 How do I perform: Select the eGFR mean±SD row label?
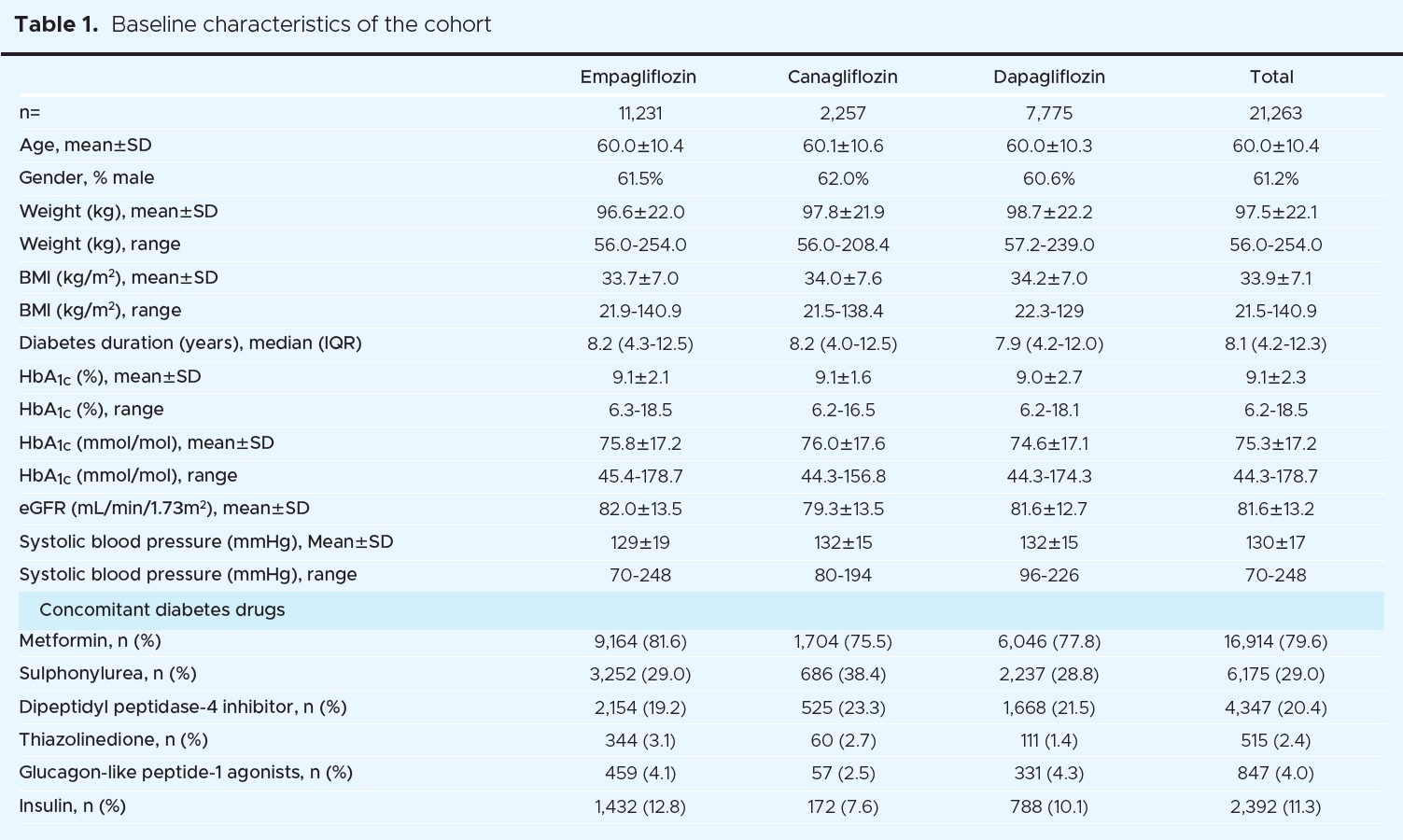[163, 509]
